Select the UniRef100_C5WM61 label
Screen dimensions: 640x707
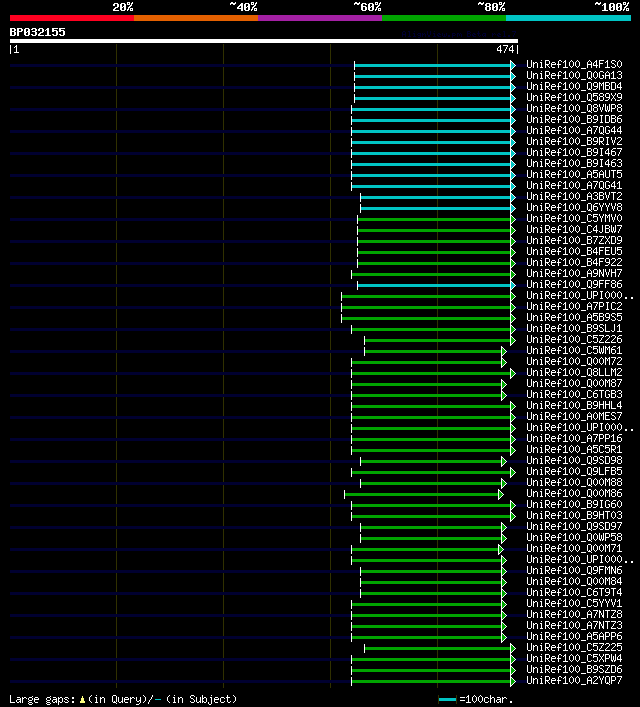tap(574, 350)
